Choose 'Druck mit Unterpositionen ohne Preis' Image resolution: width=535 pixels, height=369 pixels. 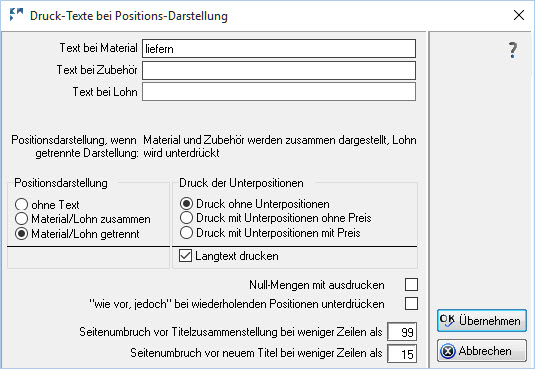(186, 218)
